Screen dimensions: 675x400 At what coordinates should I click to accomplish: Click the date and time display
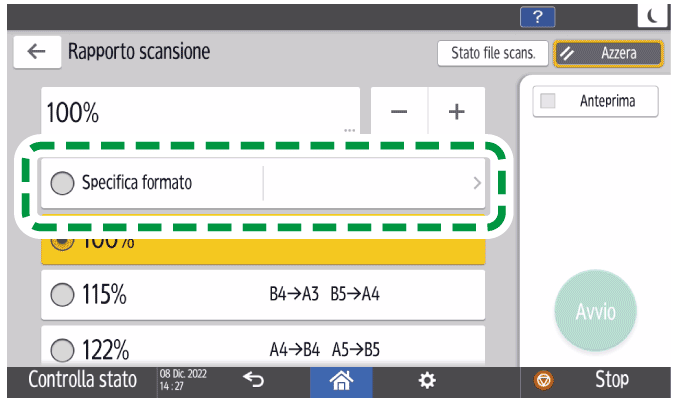click(x=181, y=381)
